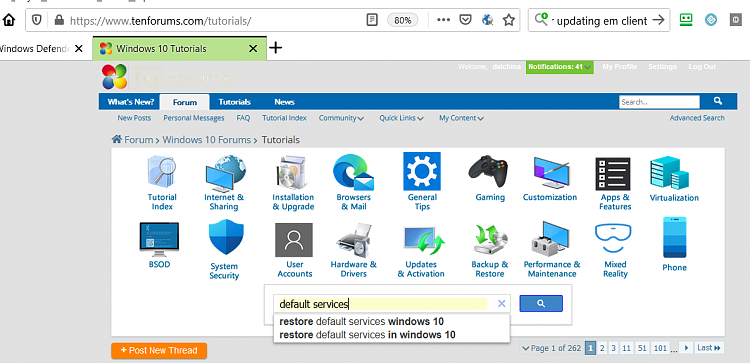
Task: Click the TenForums logo
Action: tap(165, 77)
